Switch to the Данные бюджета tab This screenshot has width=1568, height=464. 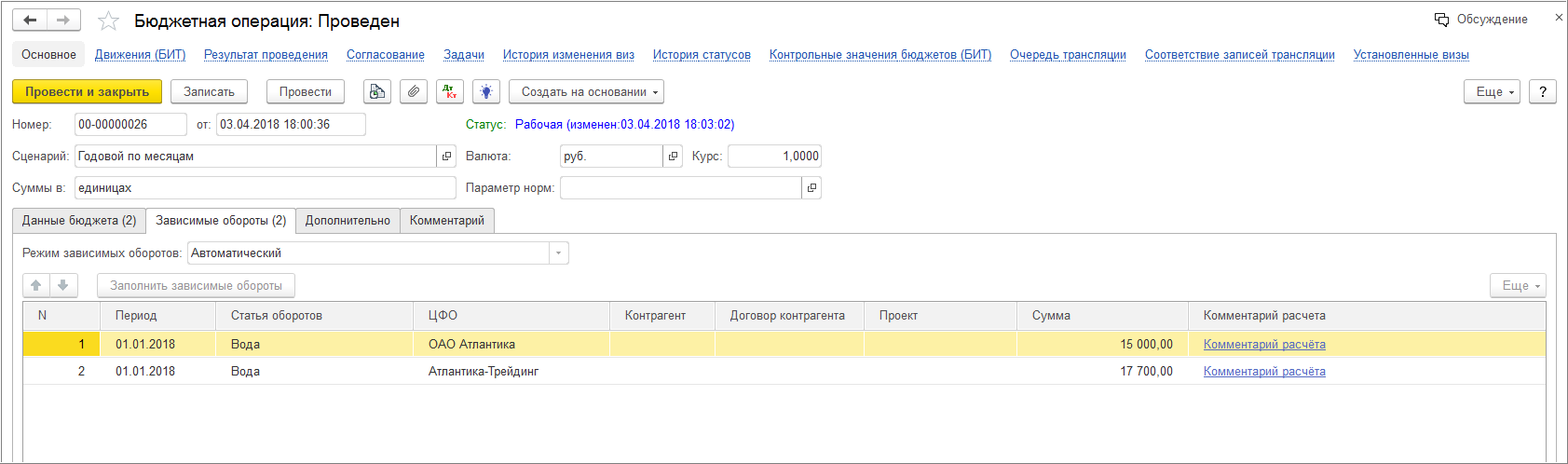[79, 221]
